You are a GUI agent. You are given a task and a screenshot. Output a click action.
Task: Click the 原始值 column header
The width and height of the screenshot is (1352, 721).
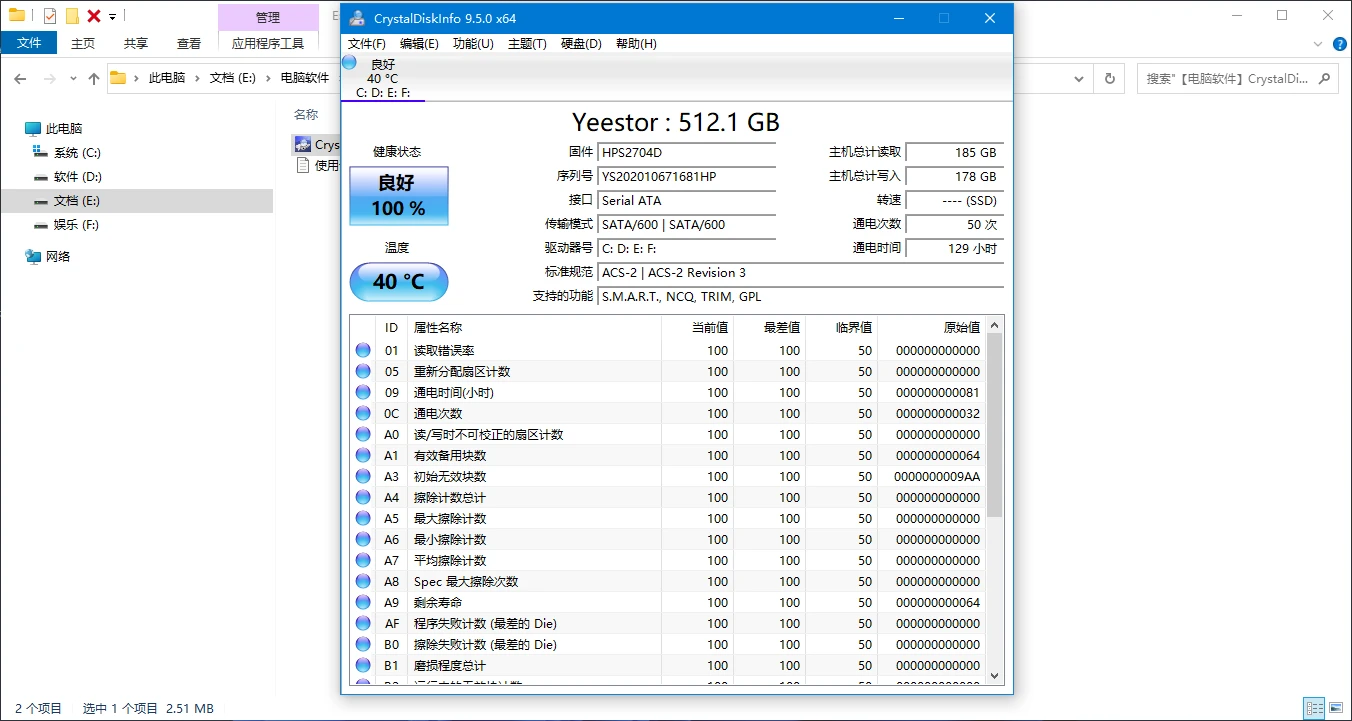click(931, 327)
